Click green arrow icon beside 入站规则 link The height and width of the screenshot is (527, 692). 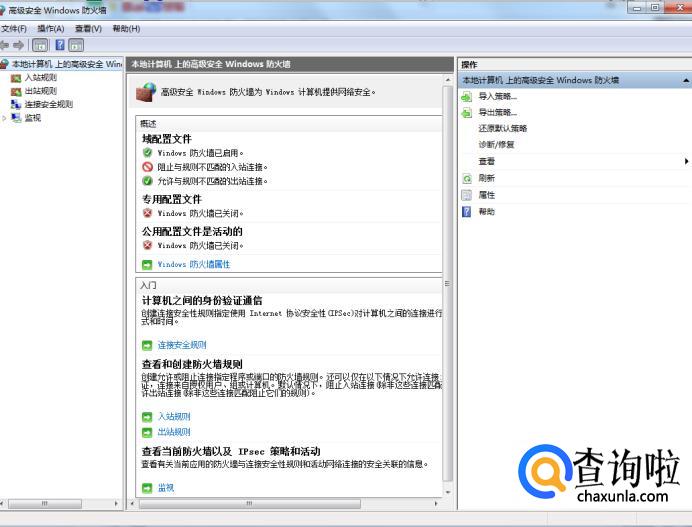(x=147, y=417)
